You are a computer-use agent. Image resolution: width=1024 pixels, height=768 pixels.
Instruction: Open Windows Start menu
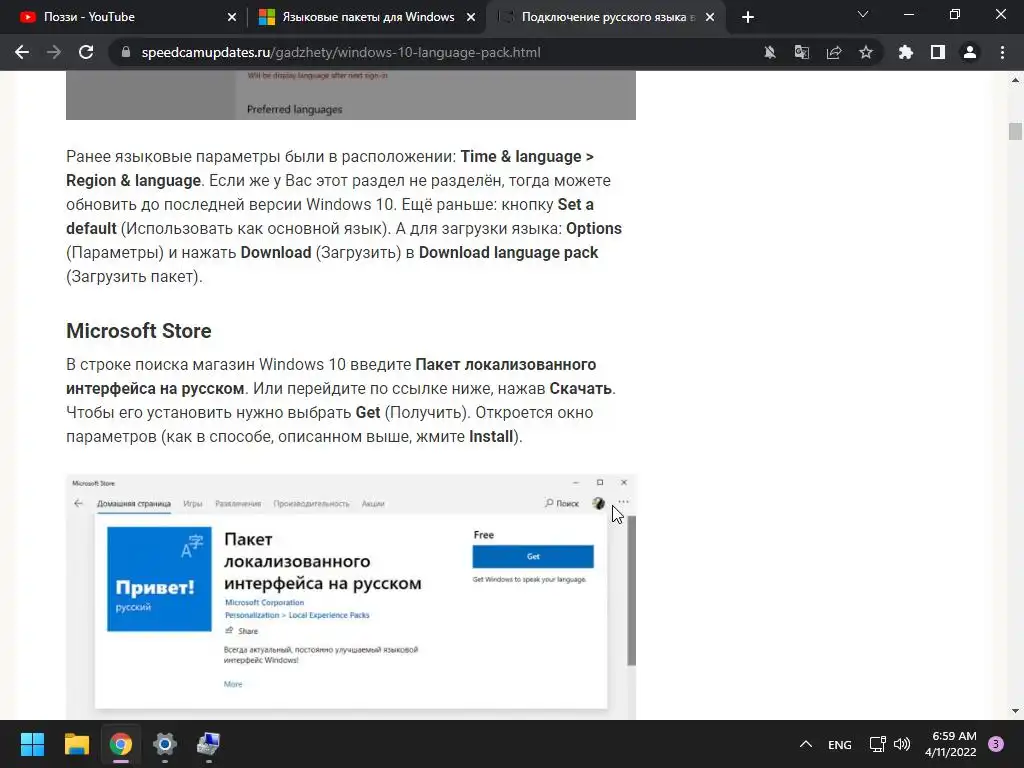[x=32, y=744]
